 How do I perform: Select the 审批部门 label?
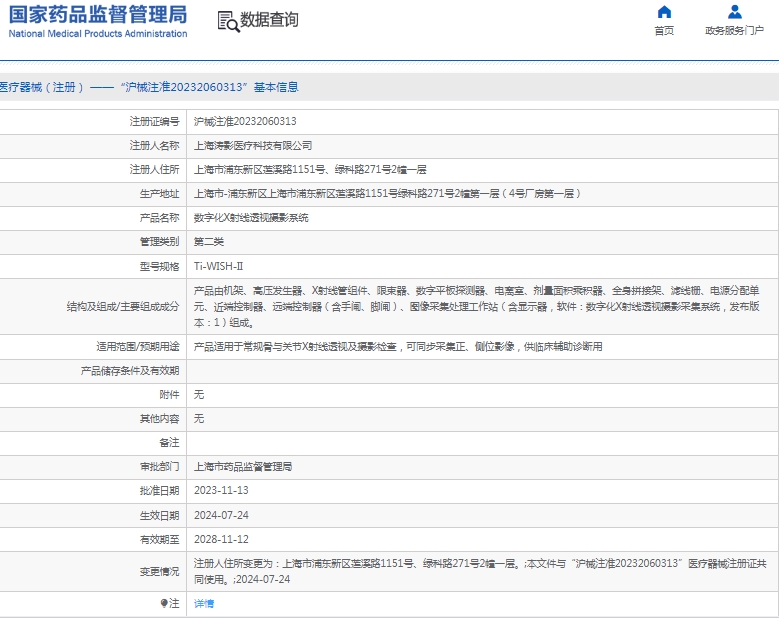click(159, 467)
